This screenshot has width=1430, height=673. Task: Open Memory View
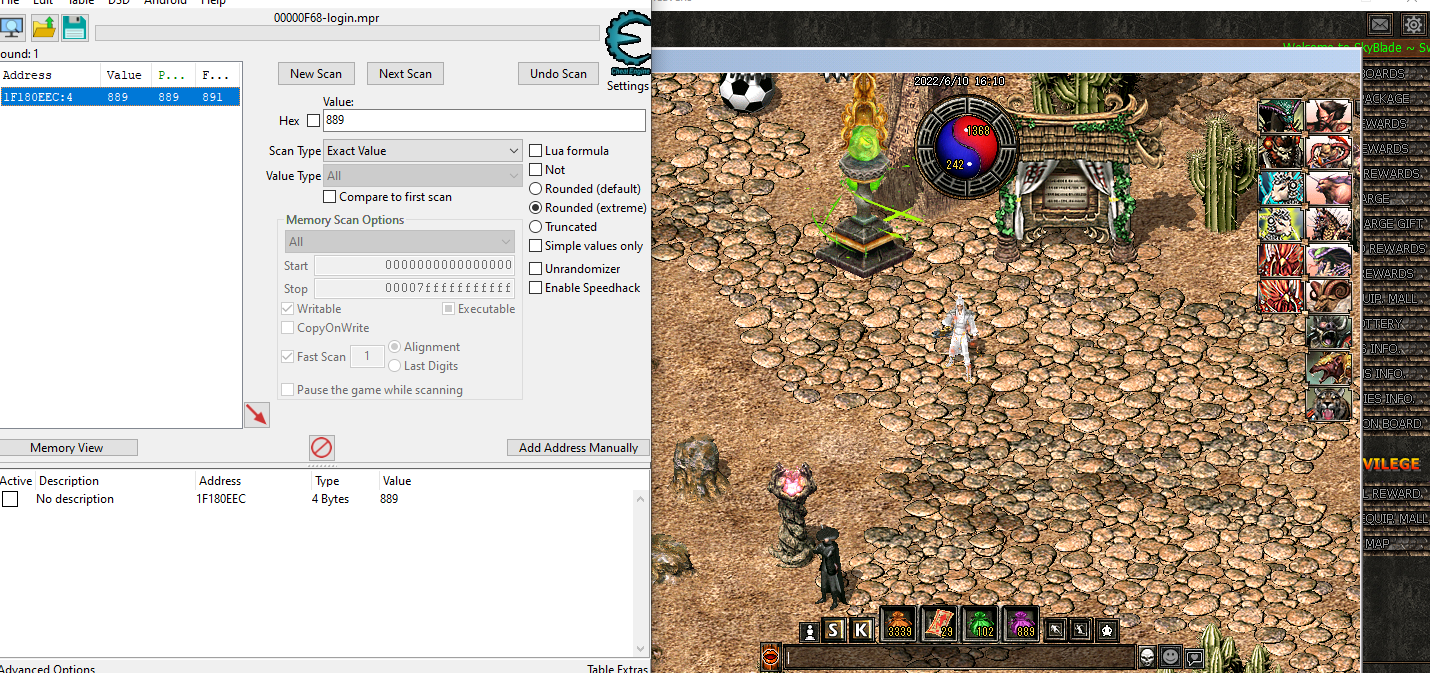pos(67,448)
